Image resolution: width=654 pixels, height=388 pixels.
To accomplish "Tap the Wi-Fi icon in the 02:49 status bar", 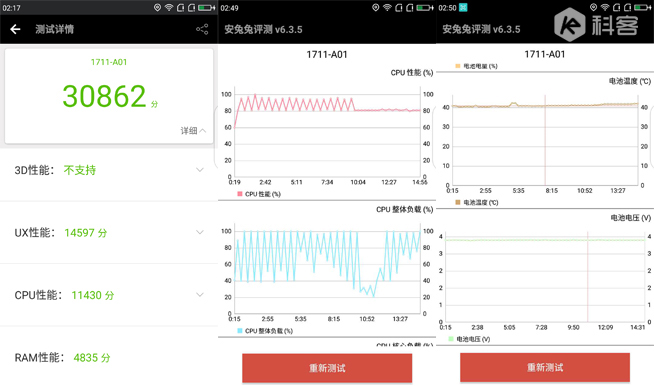I will pyautogui.click(x=387, y=8).
